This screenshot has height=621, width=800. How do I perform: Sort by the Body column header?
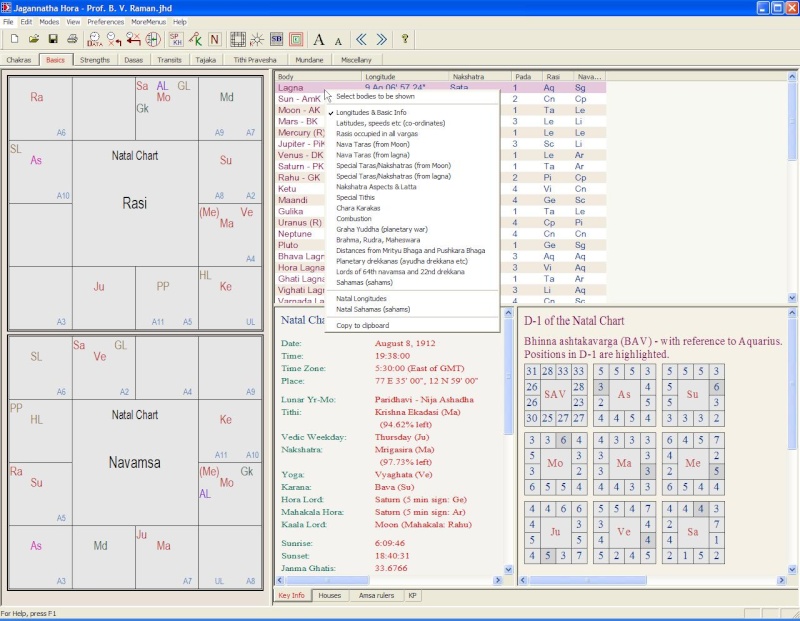[x=318, y=77]
